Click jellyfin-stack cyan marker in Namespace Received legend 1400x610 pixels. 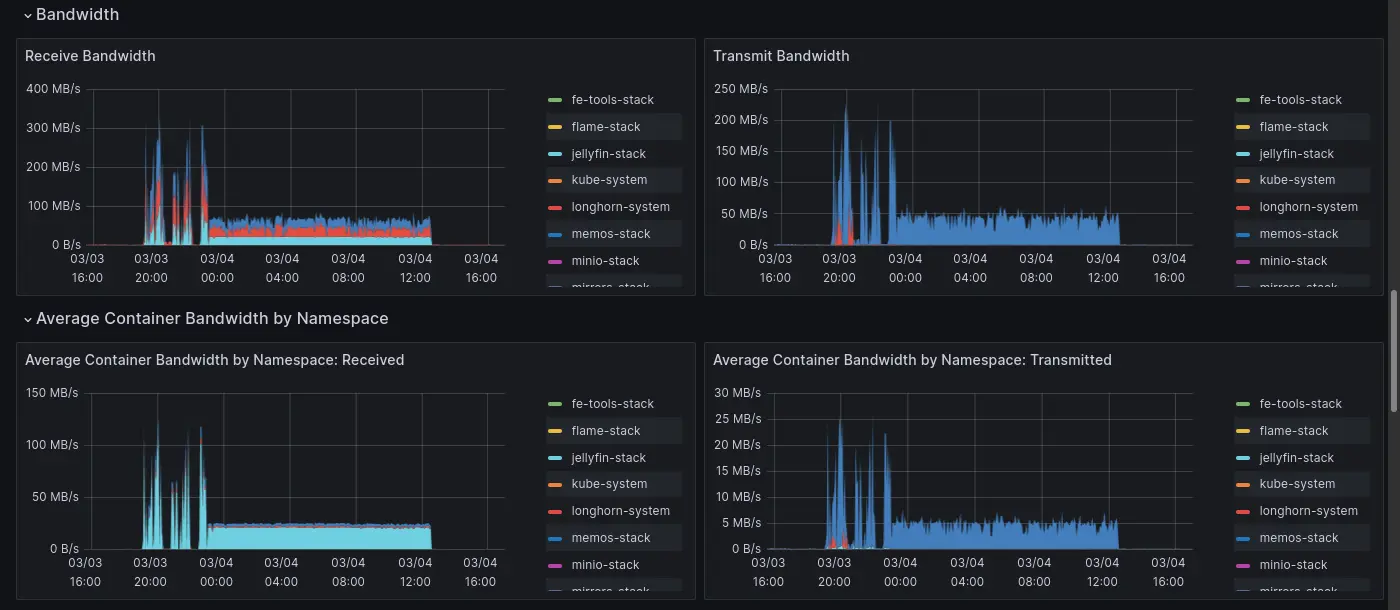pyautogui.click(x=555, y=458)
